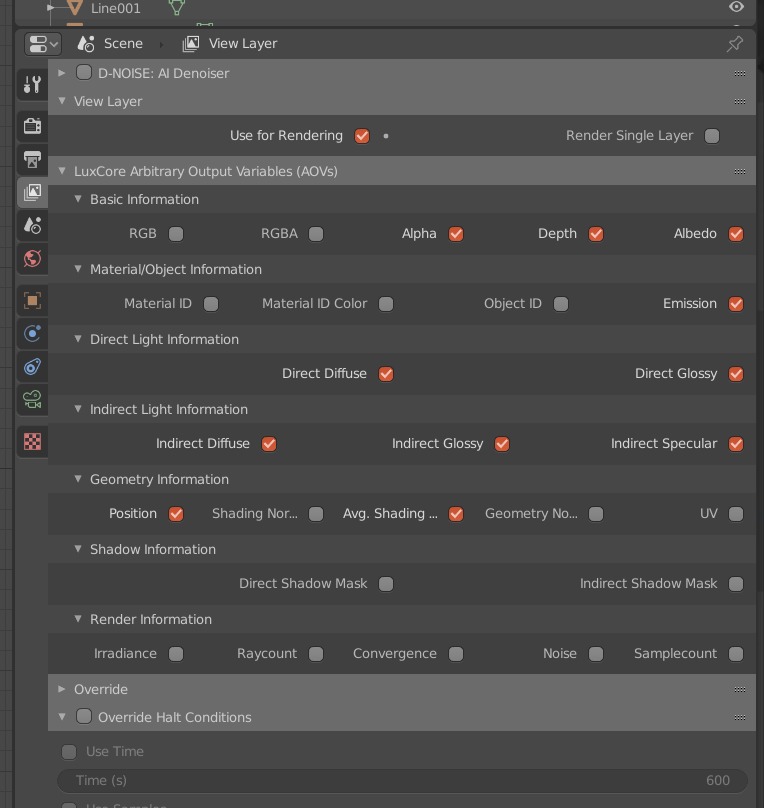Open the Output properties tab

coord(31,160)
